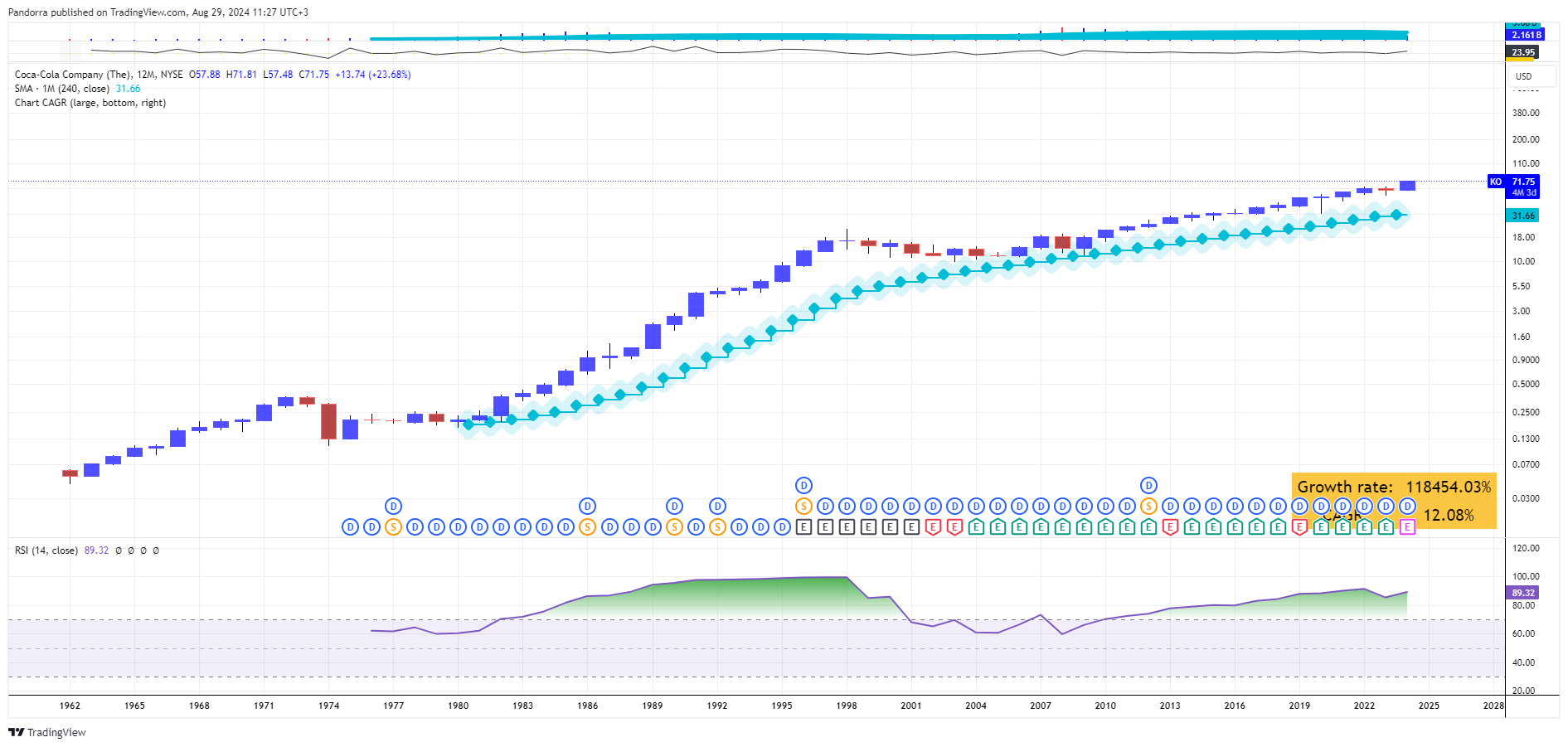
Task: Click the RSI (14, close) indicator legend
Action: [x=46, y=551]
